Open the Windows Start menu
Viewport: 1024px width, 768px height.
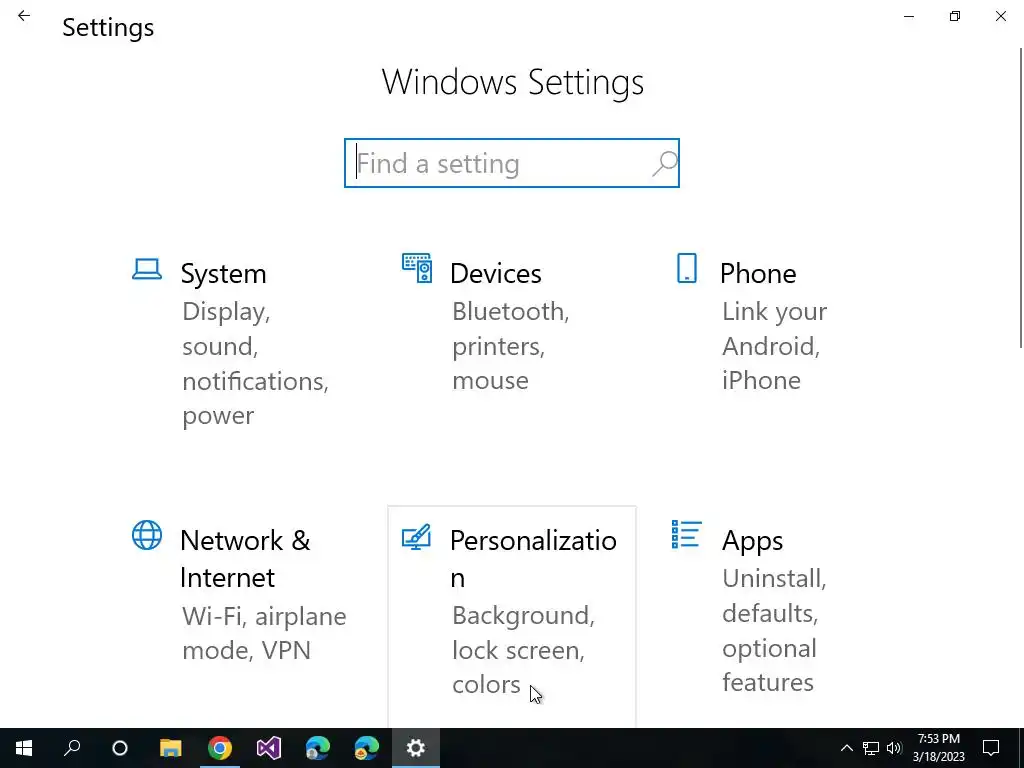click(x=24, y=748)
